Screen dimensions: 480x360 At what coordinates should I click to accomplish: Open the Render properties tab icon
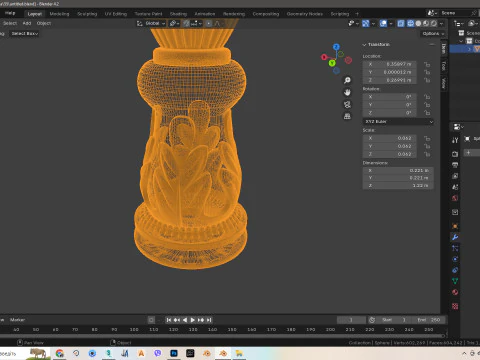(455, 154)
